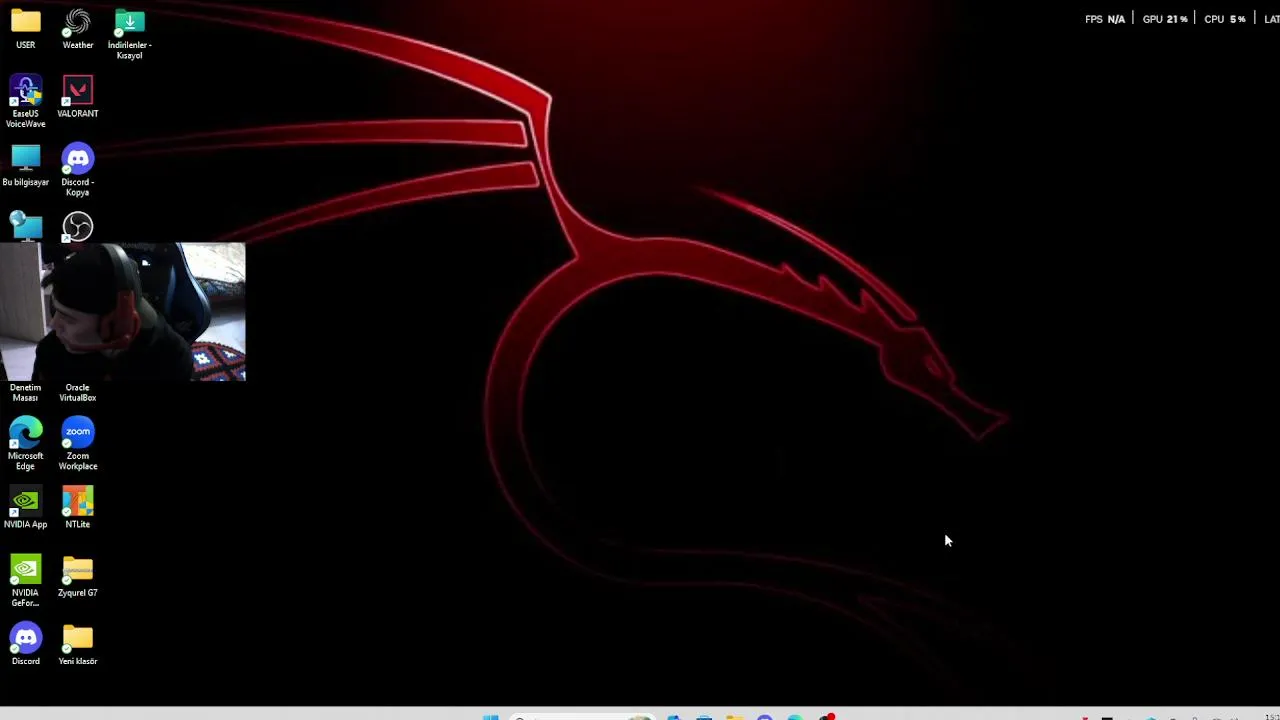The image size is (1280, 720).
Task: Select the bottom Discord desktop icon
Action: pyautogui.click(x=26, y=644)
